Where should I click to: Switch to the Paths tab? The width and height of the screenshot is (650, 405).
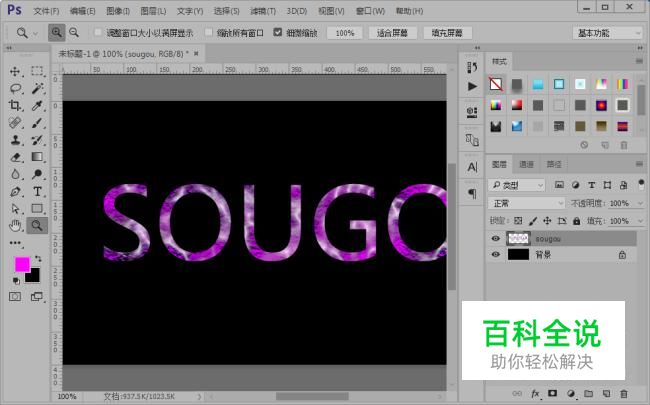coord(554,165)
